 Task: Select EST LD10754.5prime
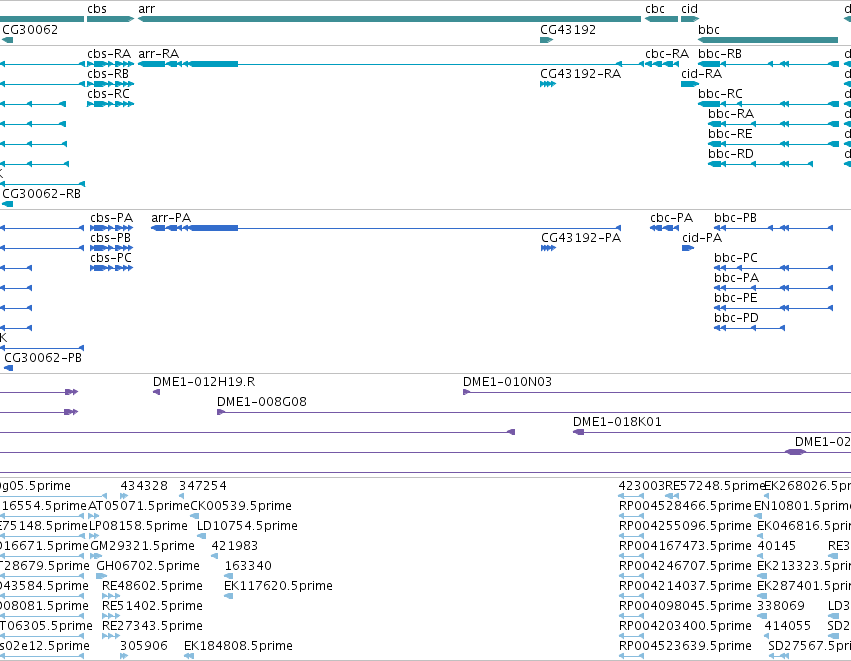pos(201,536)
